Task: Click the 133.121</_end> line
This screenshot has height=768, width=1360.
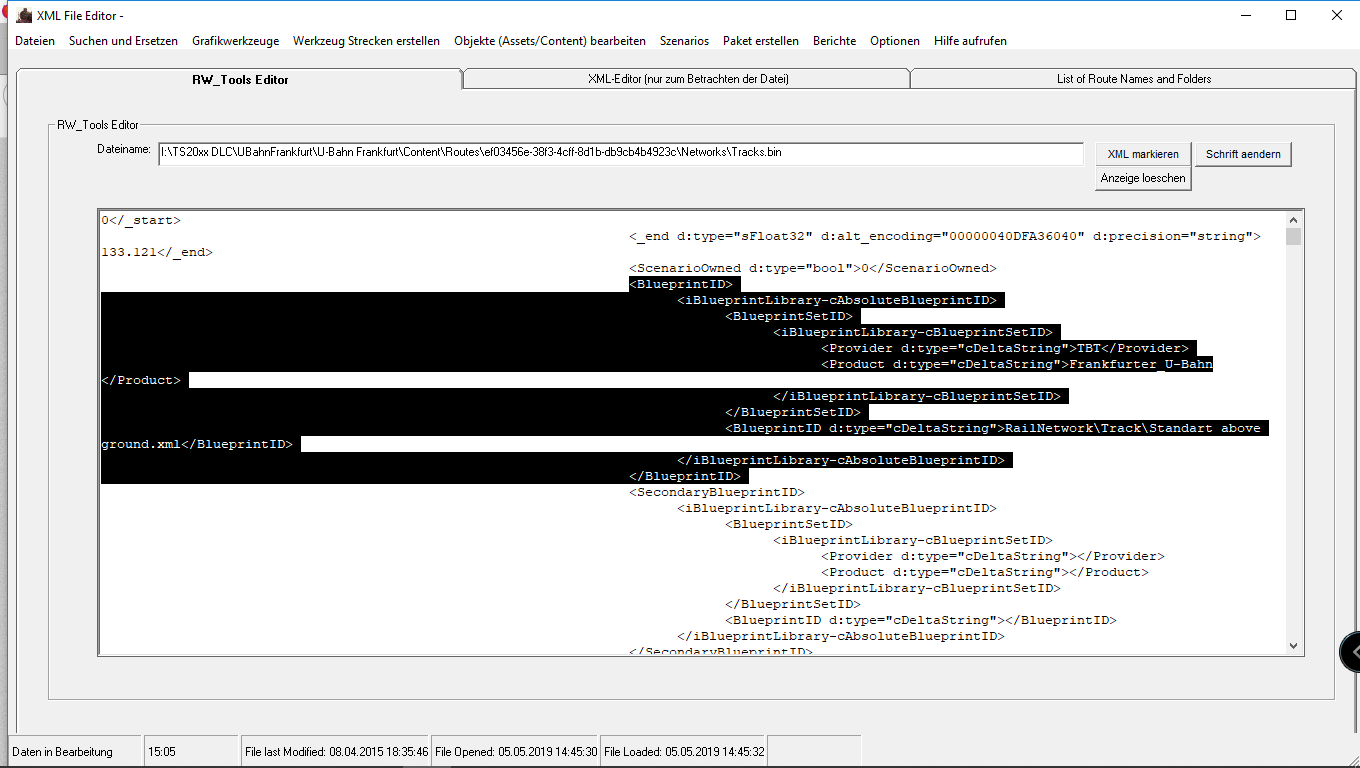Action: pyautogui.click(x=157, y=252)
